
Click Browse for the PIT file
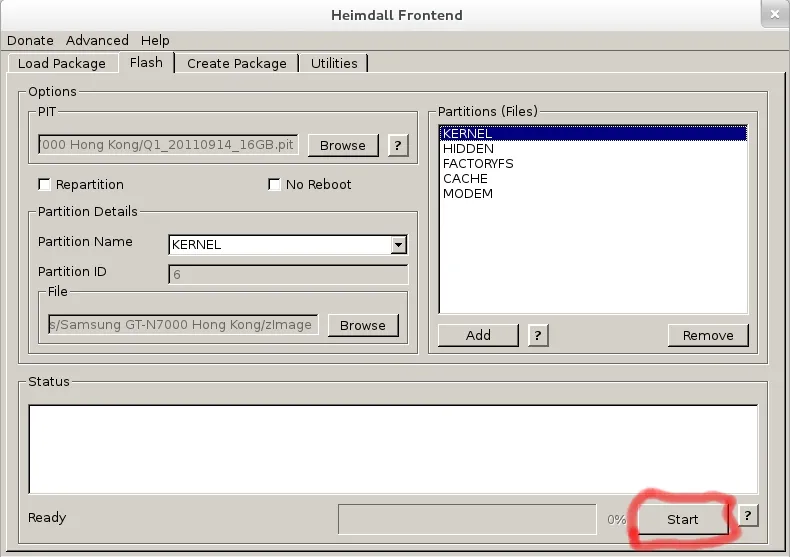point(343,145)
